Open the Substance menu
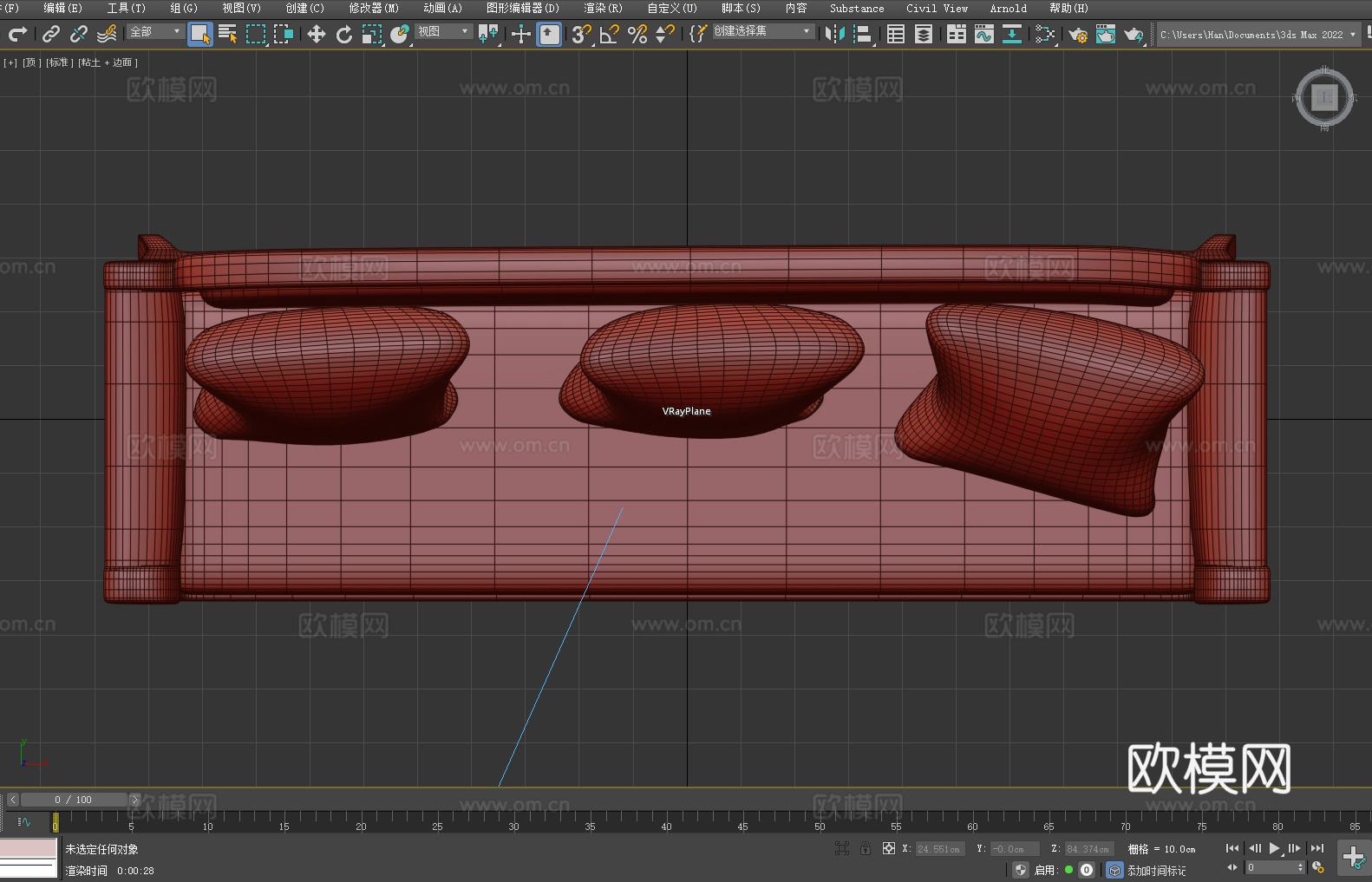Viewport: 1372px width, 882px height. click(x=857, y=8)
